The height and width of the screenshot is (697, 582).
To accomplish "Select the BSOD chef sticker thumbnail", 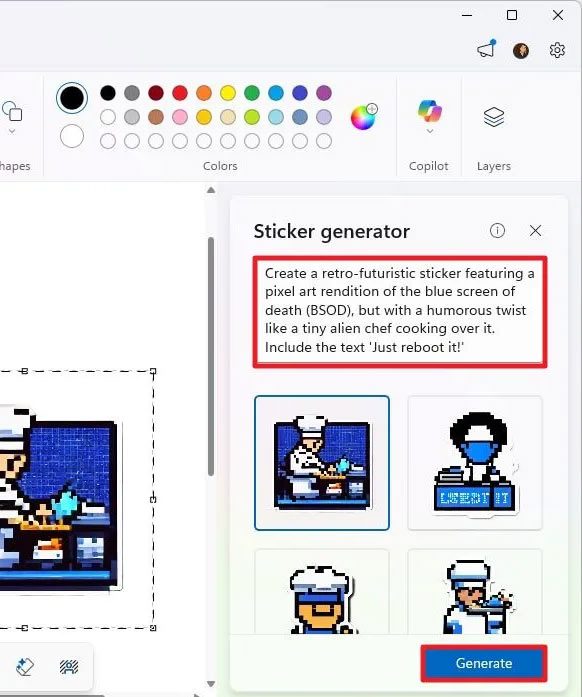I will pyautogui.click(x=322, y=463).
